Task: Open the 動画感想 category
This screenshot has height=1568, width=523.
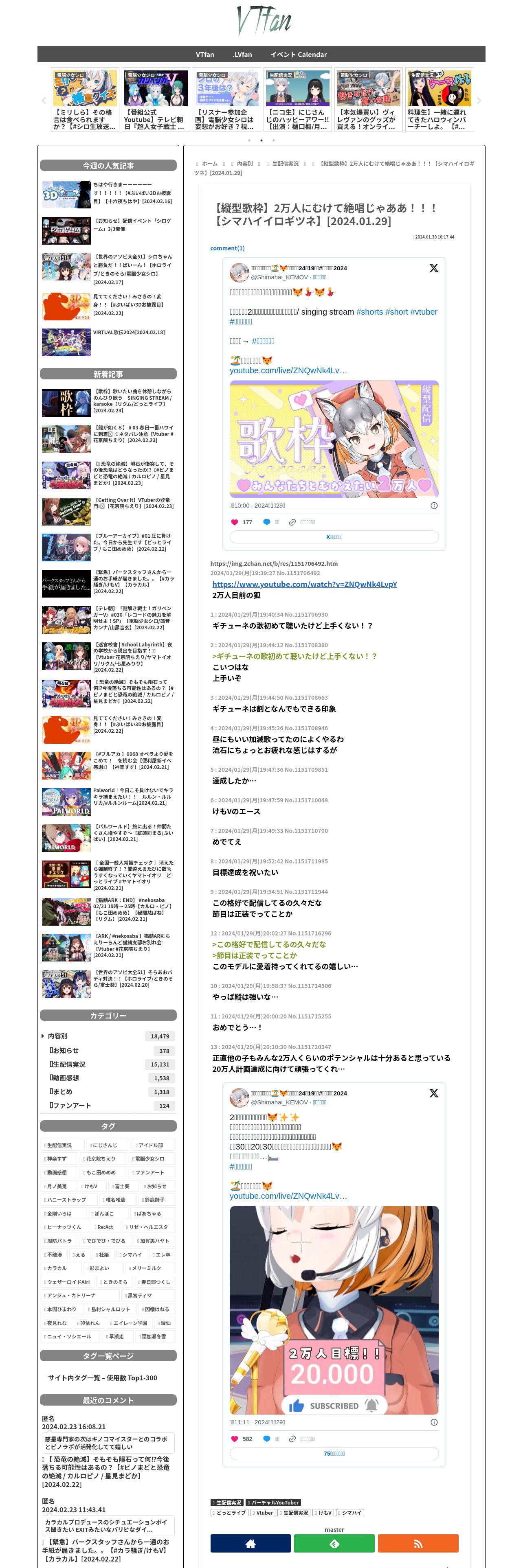Action: tap(64, 1077)
